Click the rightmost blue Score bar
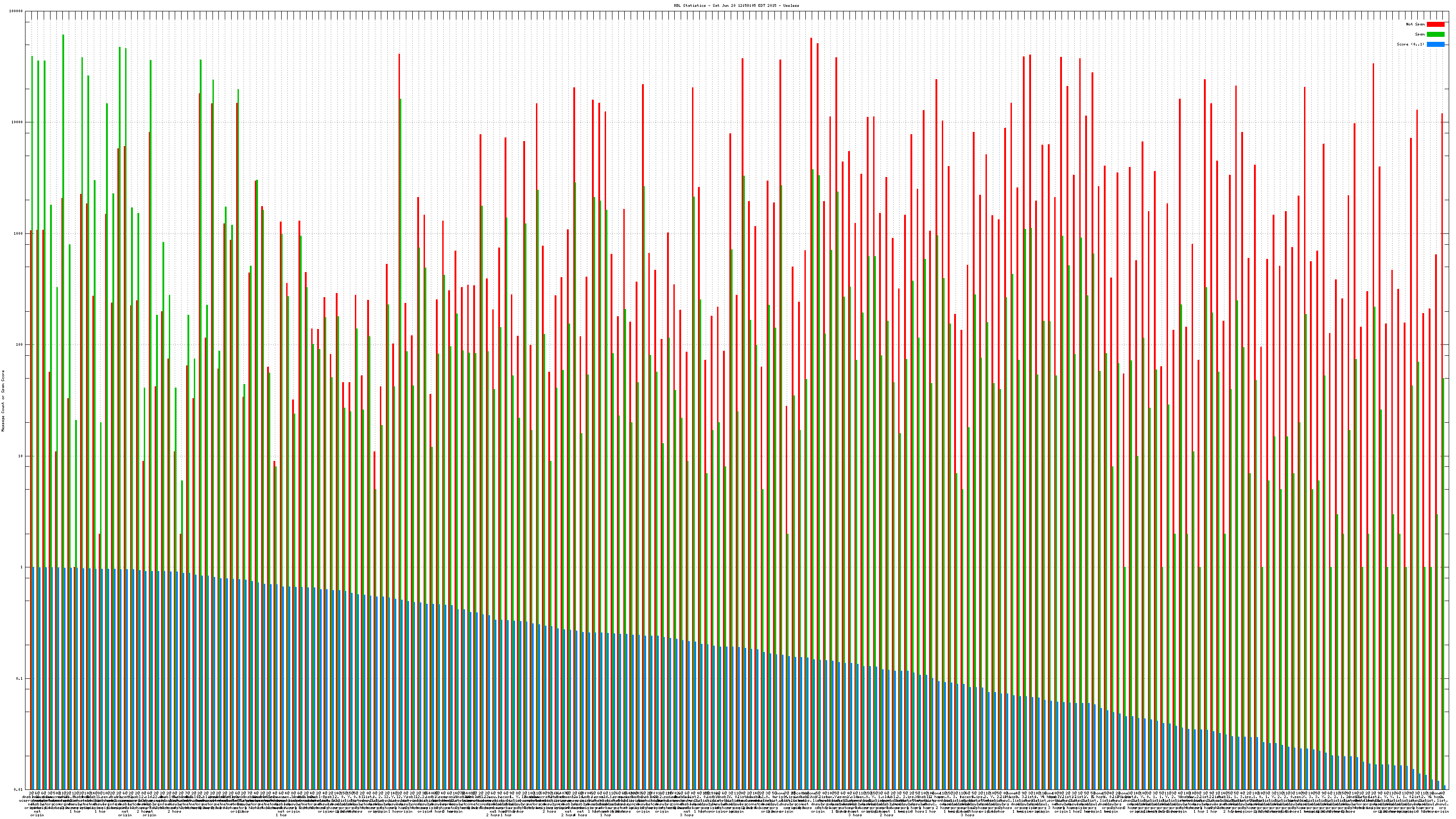Image resolution: width=1456 pixels, height=819 pixels. point(1445,787)
